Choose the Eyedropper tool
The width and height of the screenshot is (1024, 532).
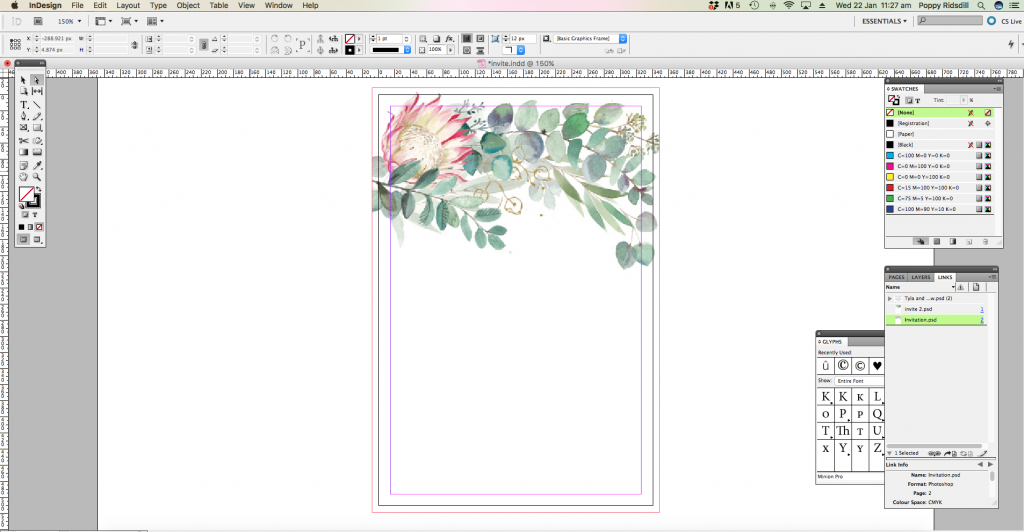[37, 165]
